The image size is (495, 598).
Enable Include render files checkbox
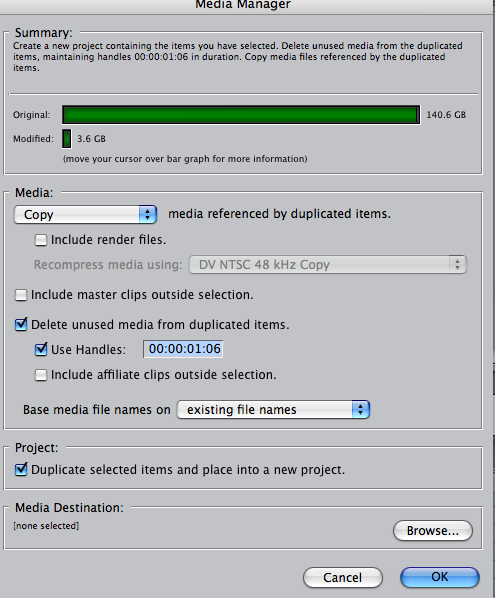41,240
